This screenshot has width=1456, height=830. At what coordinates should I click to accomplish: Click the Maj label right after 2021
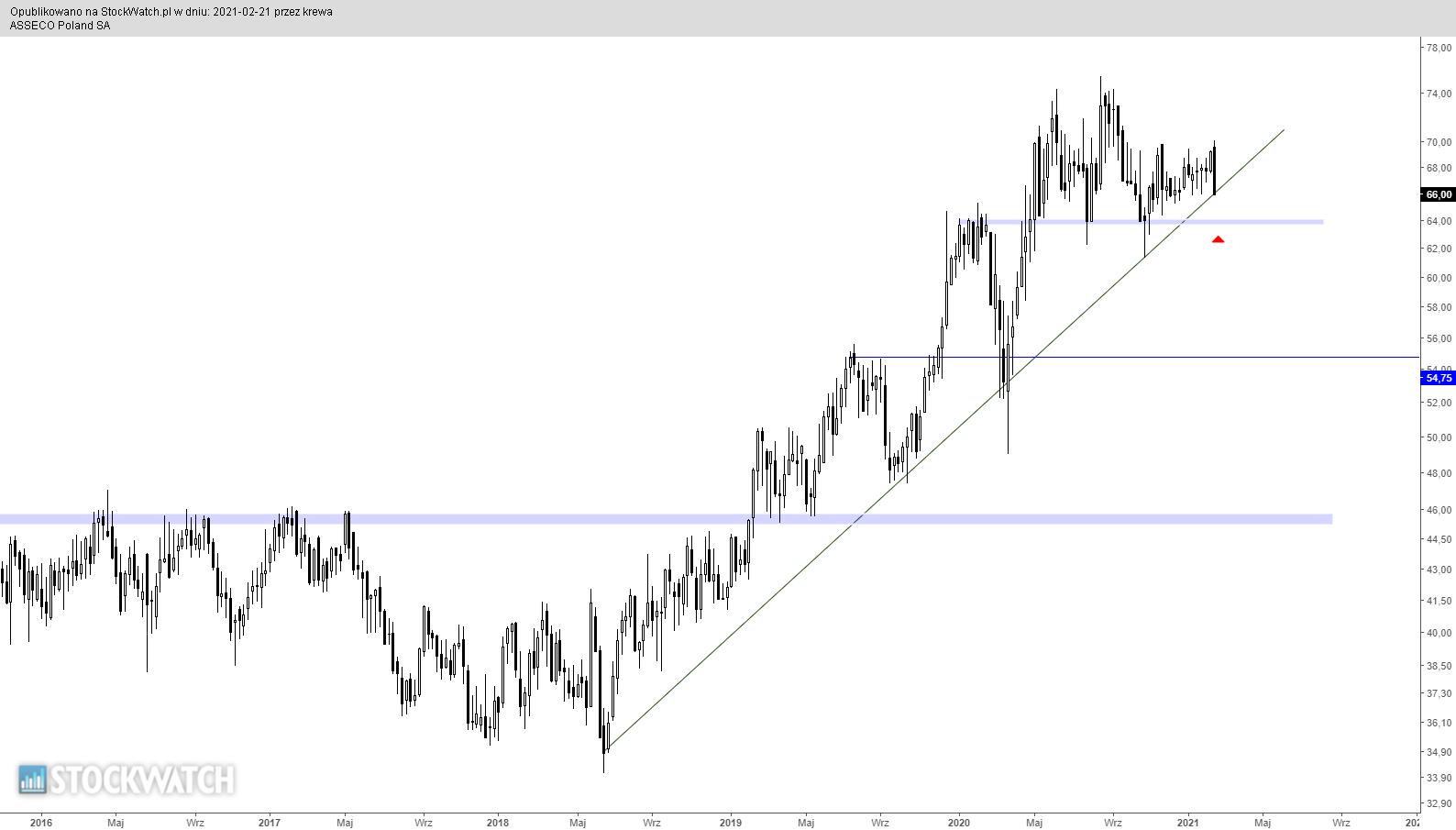1263,823
